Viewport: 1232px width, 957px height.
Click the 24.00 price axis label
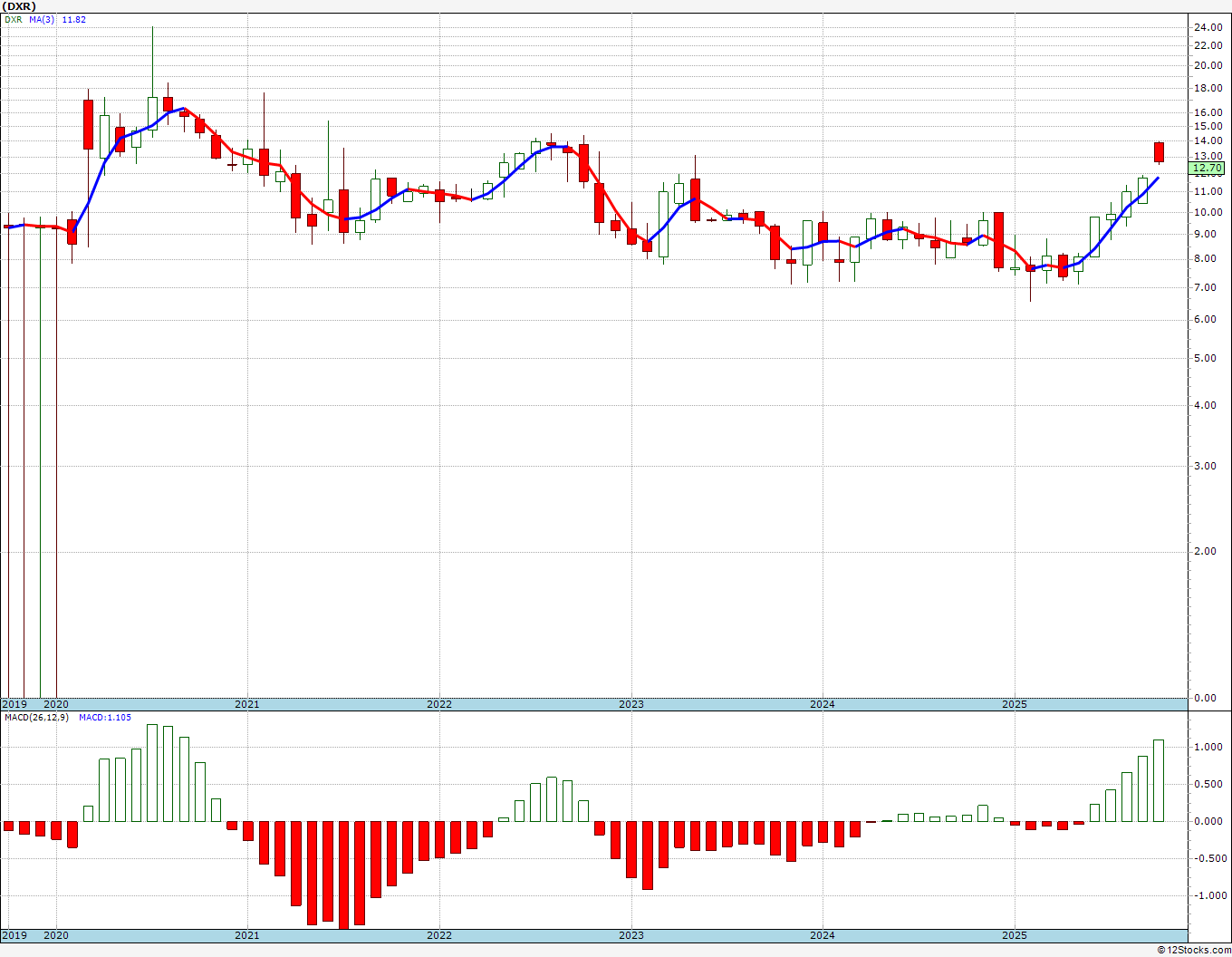[x=1208, y=28]
